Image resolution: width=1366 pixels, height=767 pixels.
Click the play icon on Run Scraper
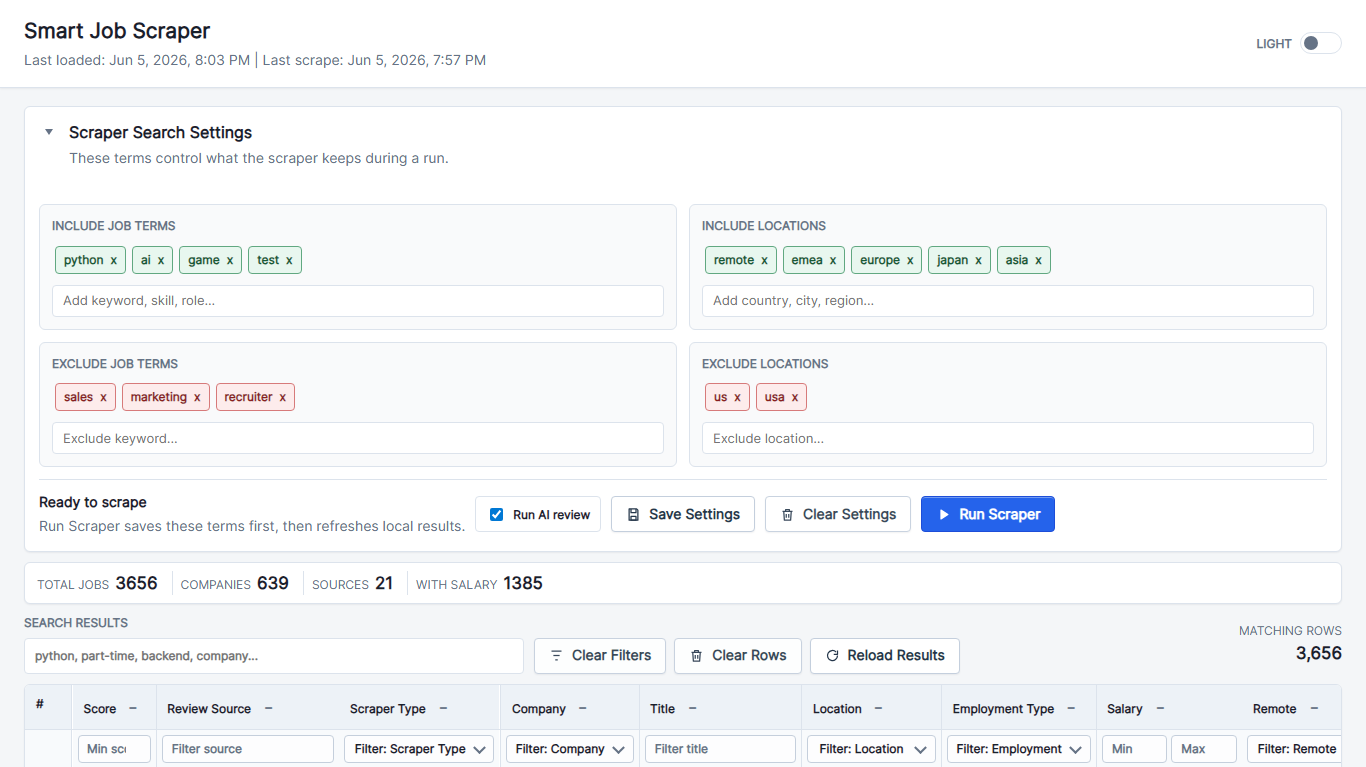click(x=944, y=514)
